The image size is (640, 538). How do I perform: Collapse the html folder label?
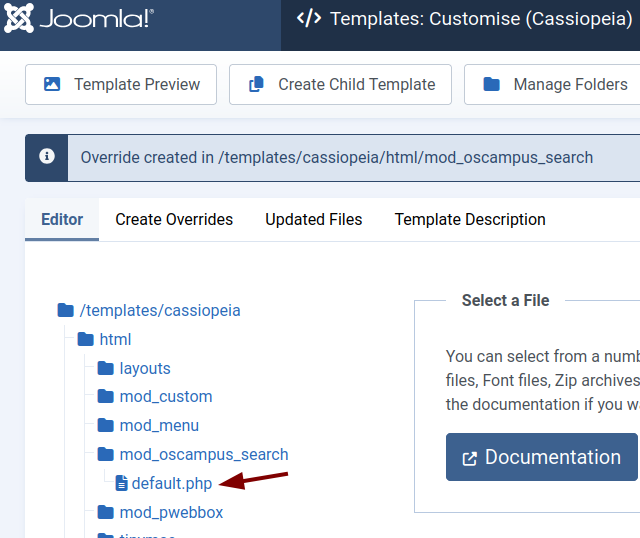point(115,339)
